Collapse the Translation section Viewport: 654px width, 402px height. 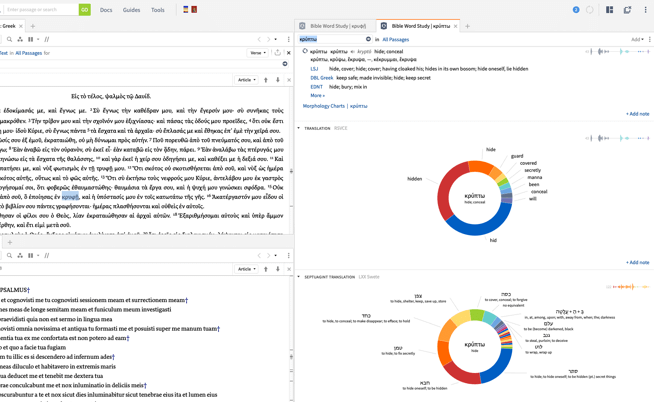(299, 128)
